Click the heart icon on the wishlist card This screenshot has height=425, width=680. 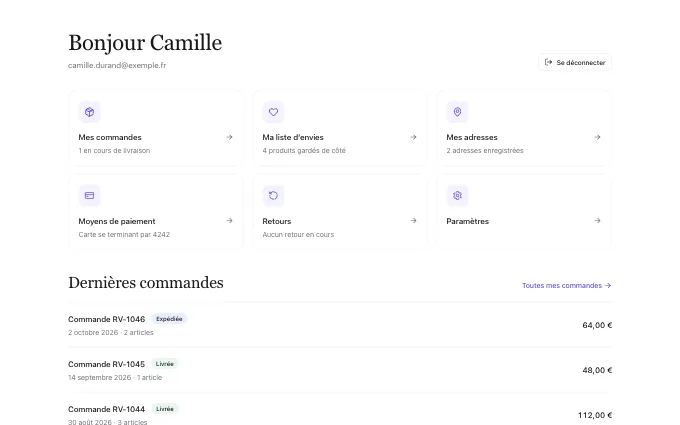(x=273, y=112)
